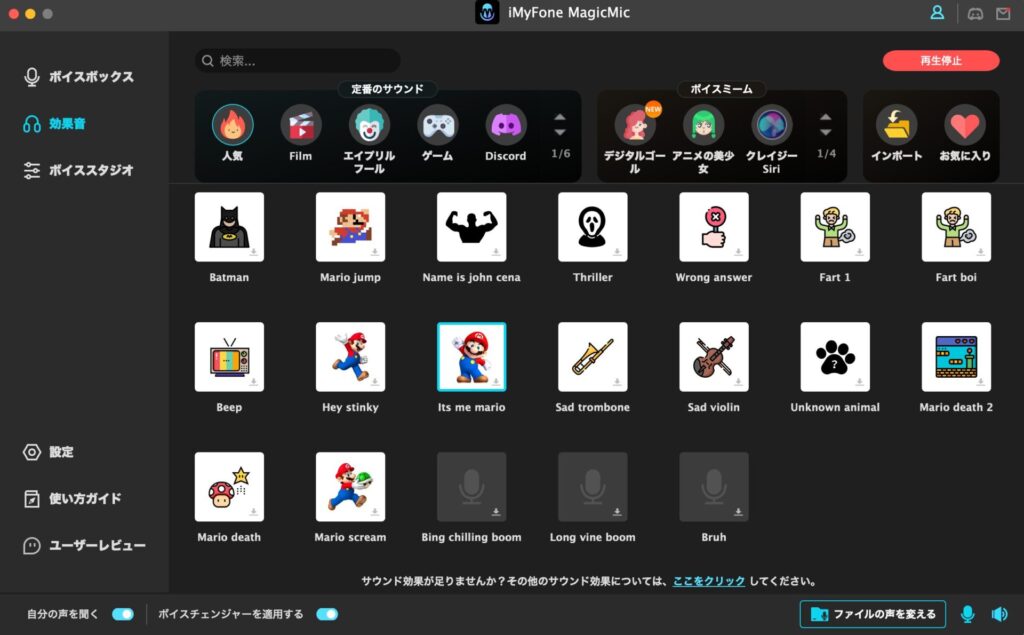The image size is (1024, 635).
Task: Select the アニメの美少女 voice meme
Action: point(703,125)
